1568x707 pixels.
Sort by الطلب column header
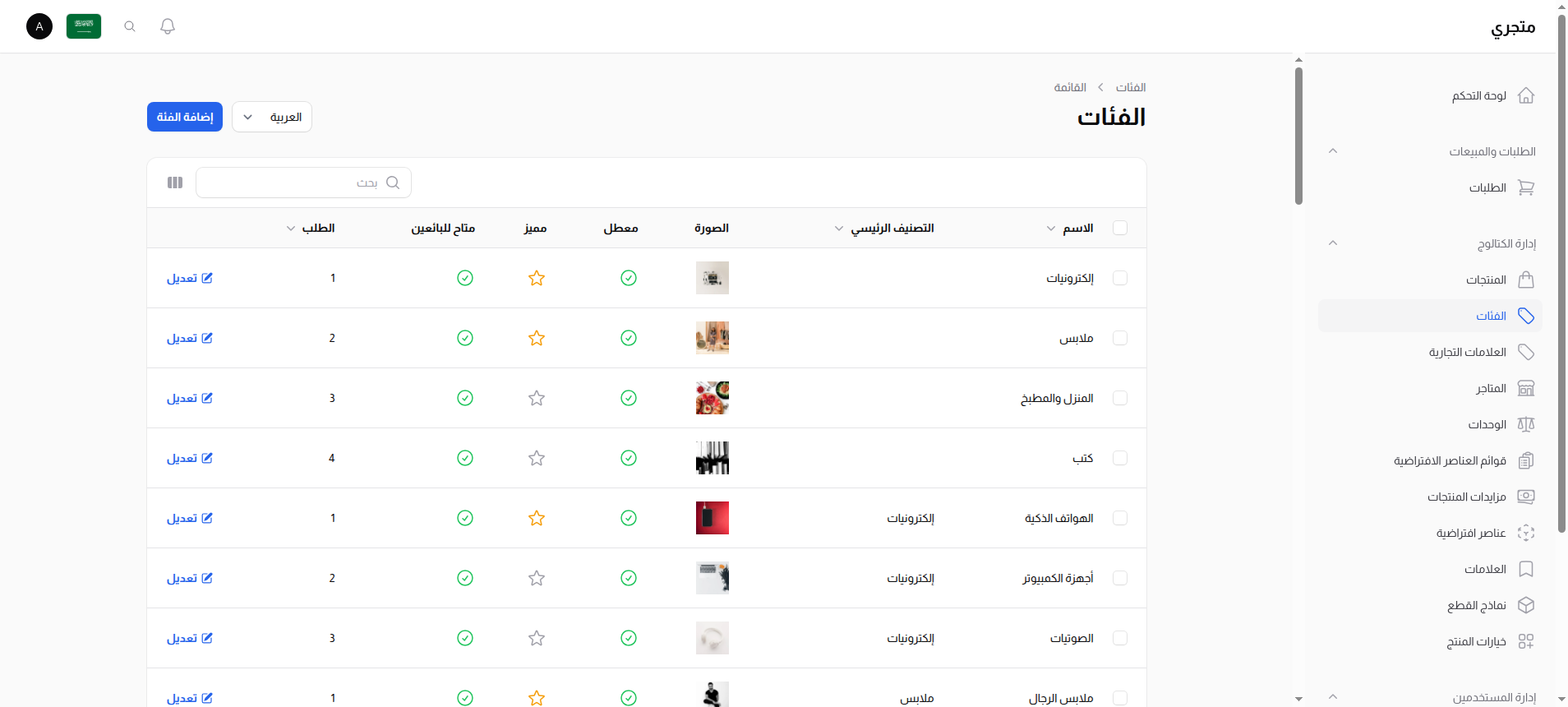(311, 228)
